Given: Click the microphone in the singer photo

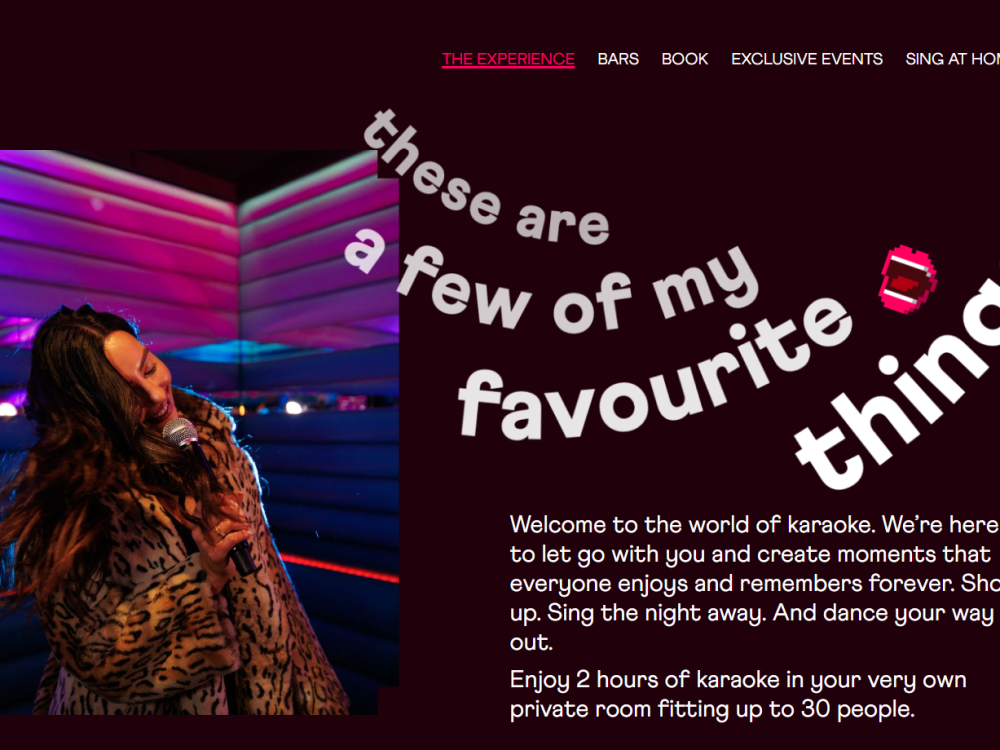Looking at the screenshot, I should 208,494.
